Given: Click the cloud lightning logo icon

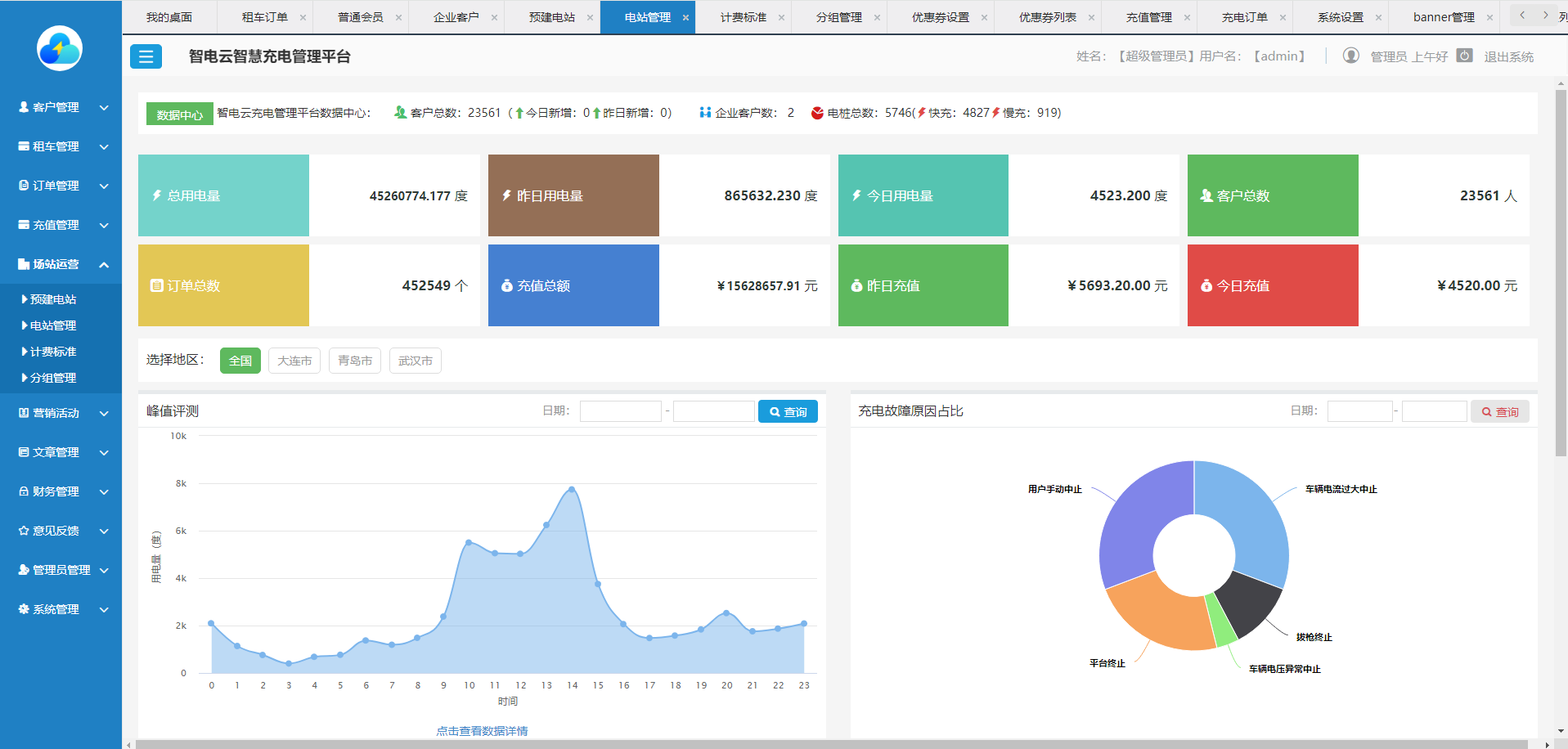Looking at the screenshot, I should click(x=60, y=49).
